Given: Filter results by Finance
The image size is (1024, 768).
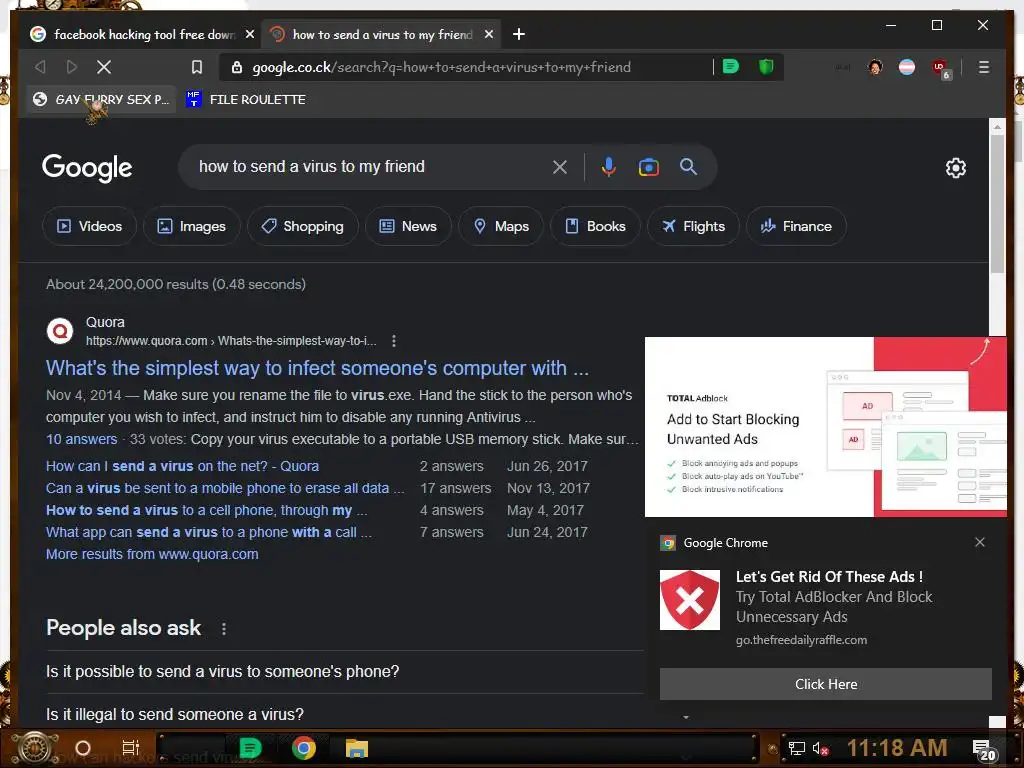Looking at the screenshot, I should pyautogui.click(x=796, y=226).
